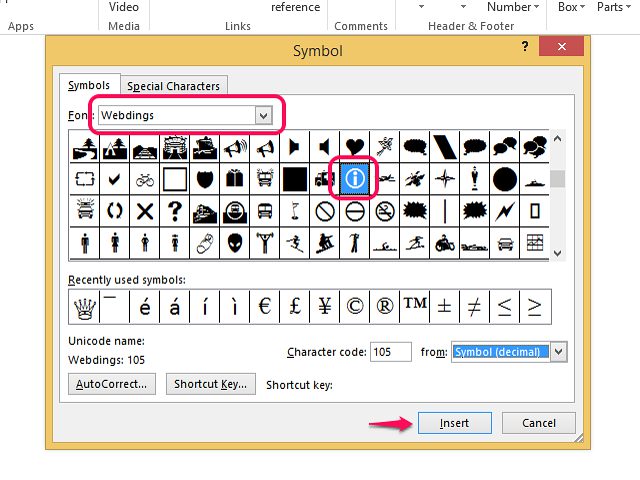The image size is (640, 480).
Task: Click the Insert button
Action: pos(454,423)
